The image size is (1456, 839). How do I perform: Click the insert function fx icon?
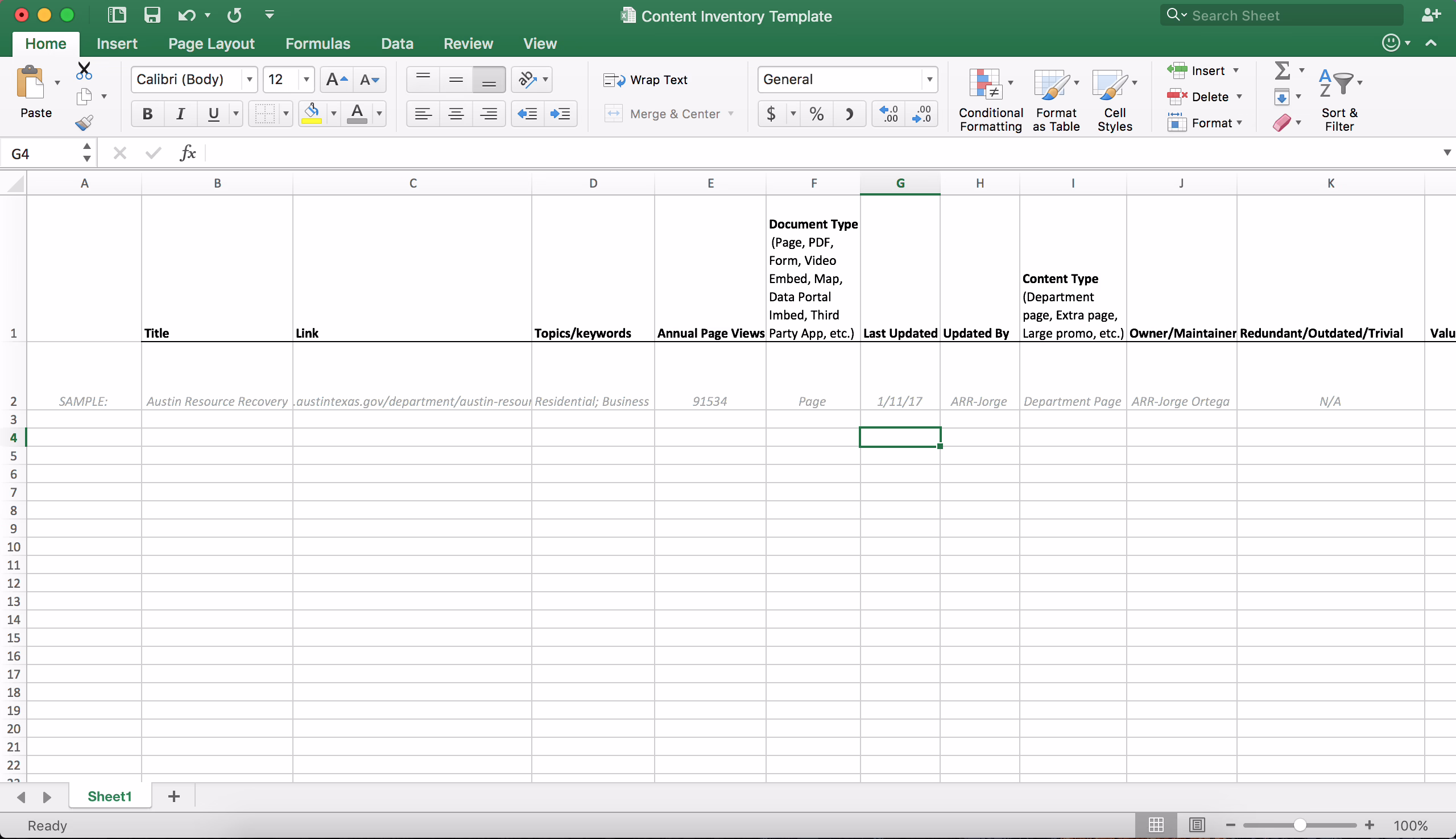tap(188, 153)
